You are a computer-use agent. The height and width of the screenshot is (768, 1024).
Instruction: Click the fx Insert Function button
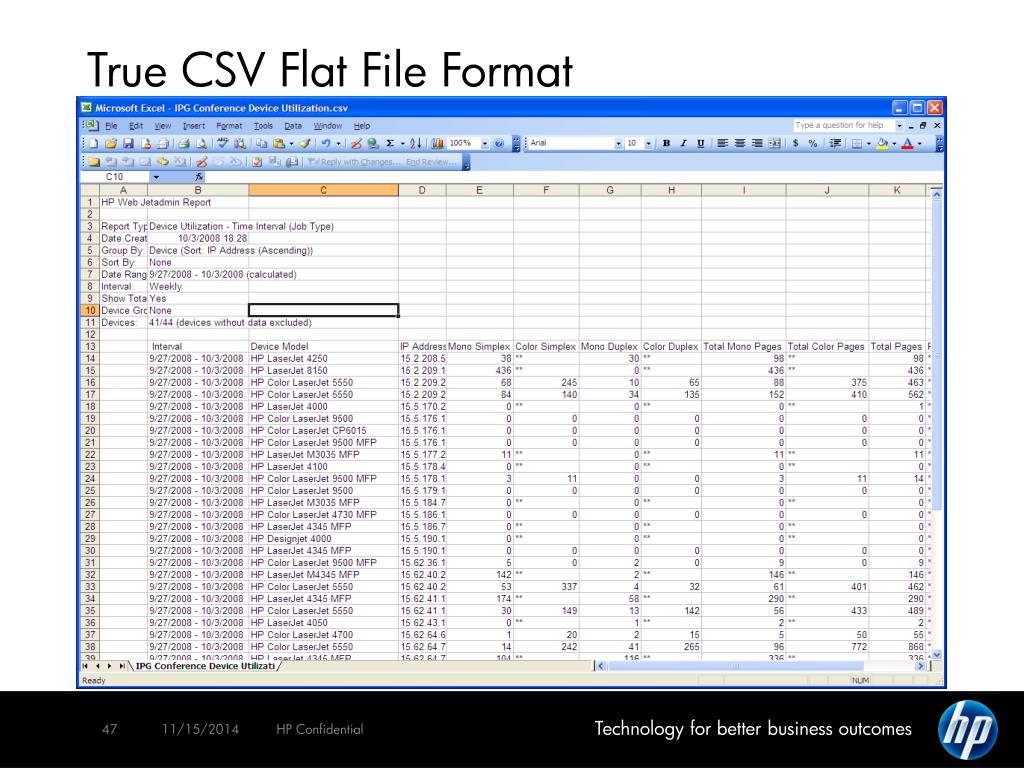pyautogui.click(x=199, y=177)
